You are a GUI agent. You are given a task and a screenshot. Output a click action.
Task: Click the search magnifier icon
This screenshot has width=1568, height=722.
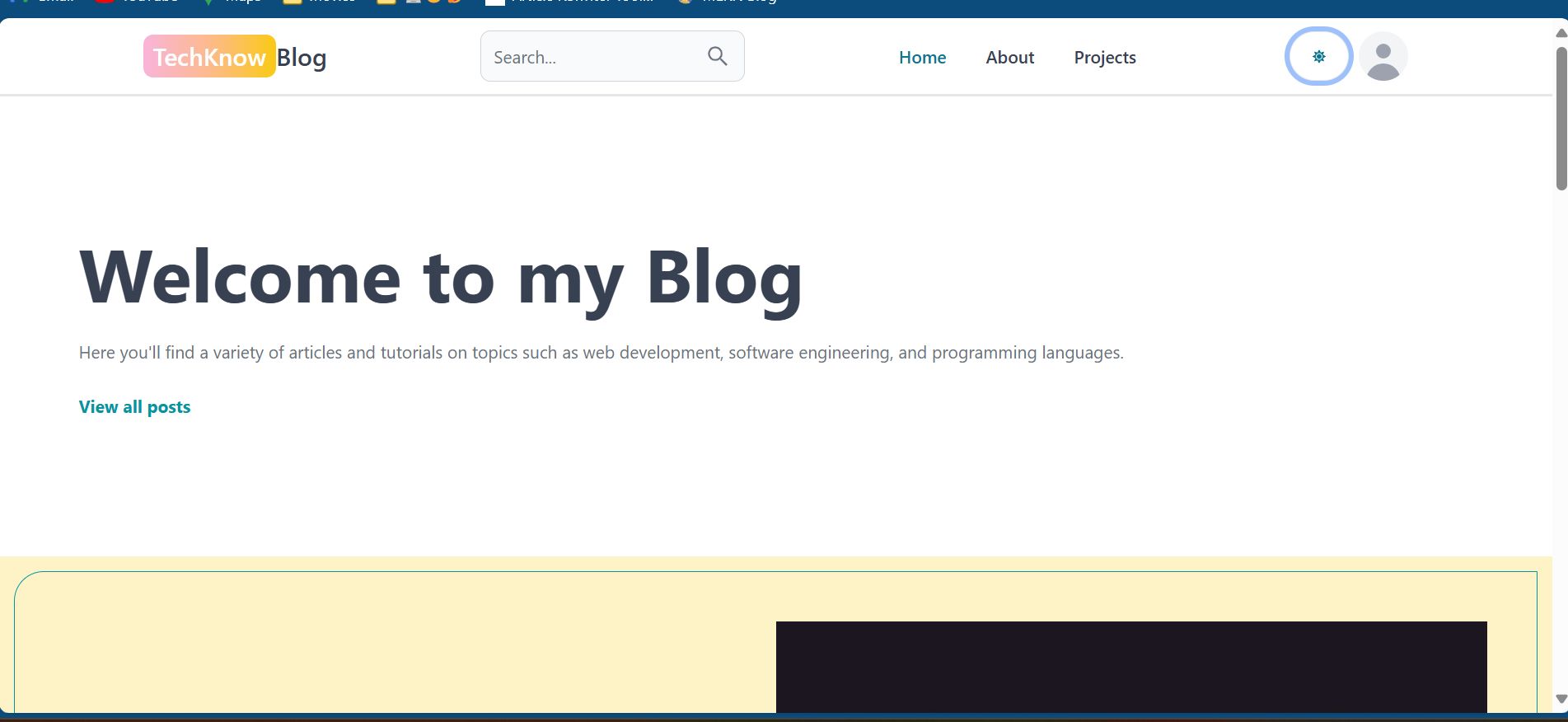point(717,56)
